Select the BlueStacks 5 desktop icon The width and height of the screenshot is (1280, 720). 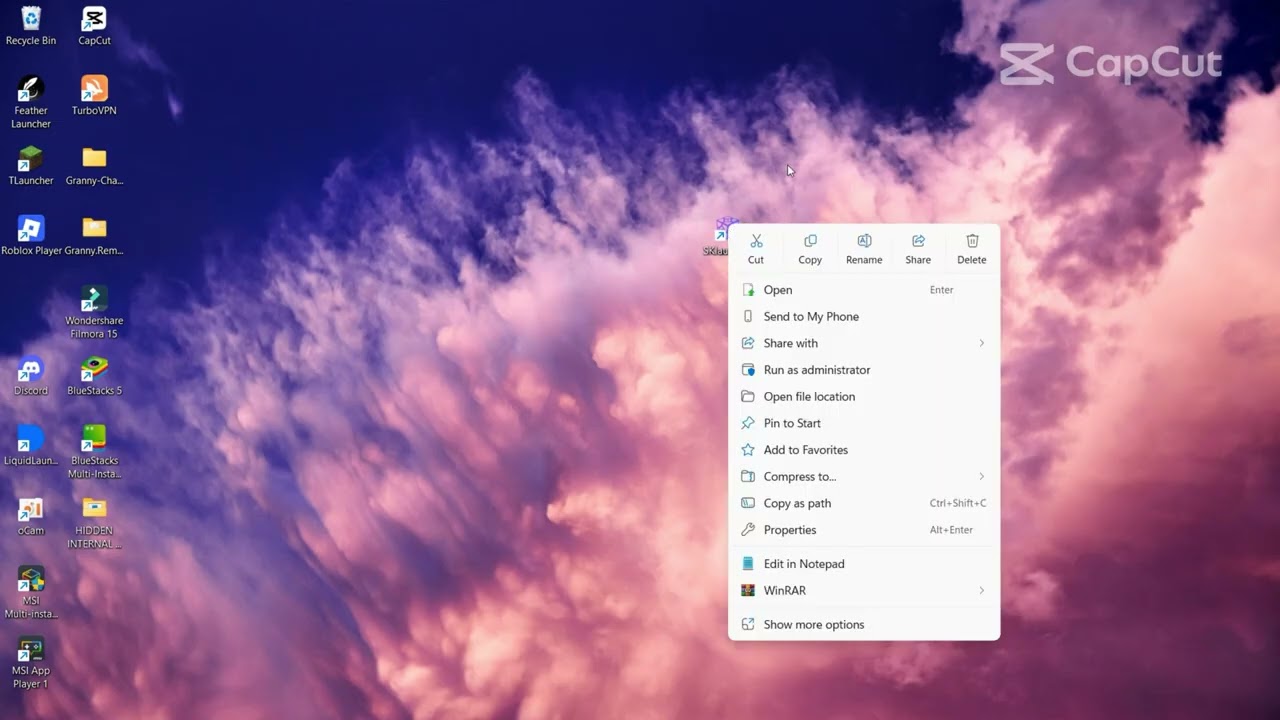(x=94, y=376)
